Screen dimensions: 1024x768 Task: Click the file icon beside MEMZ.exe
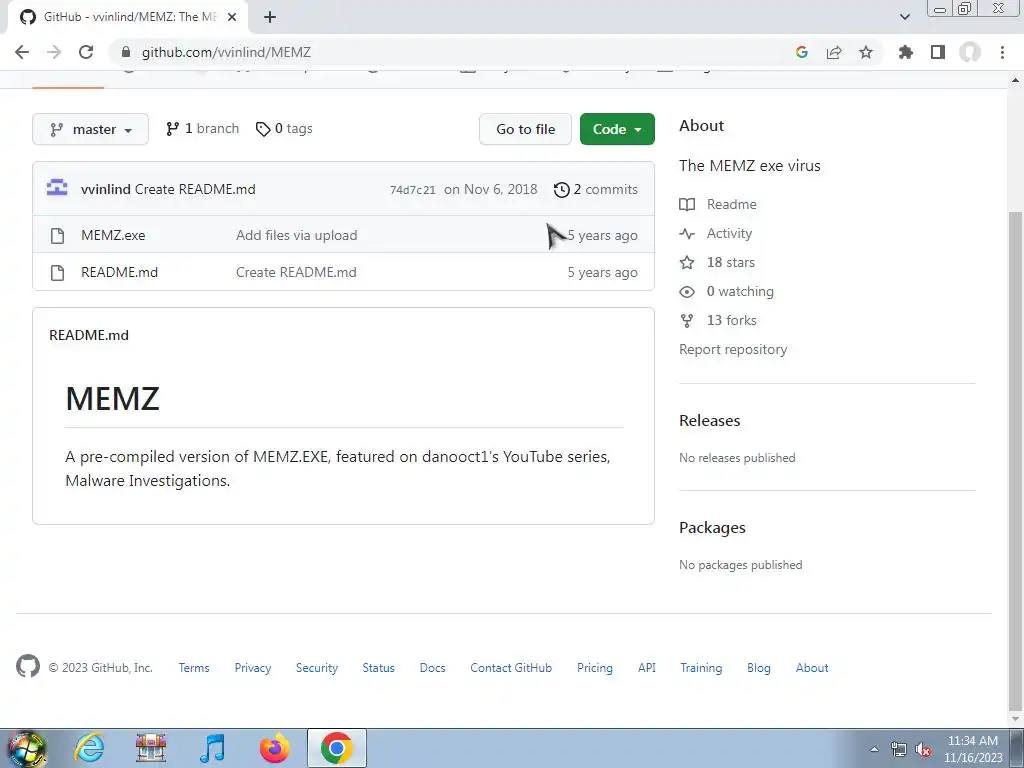[57, 236]
